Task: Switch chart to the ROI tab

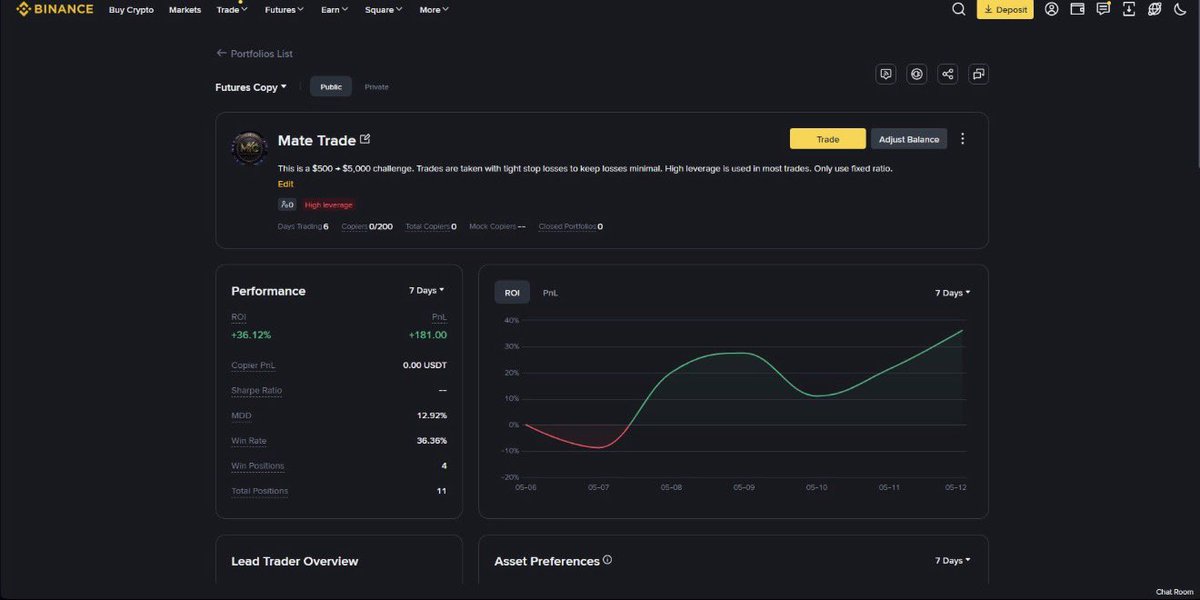Action: pos(512,293)
